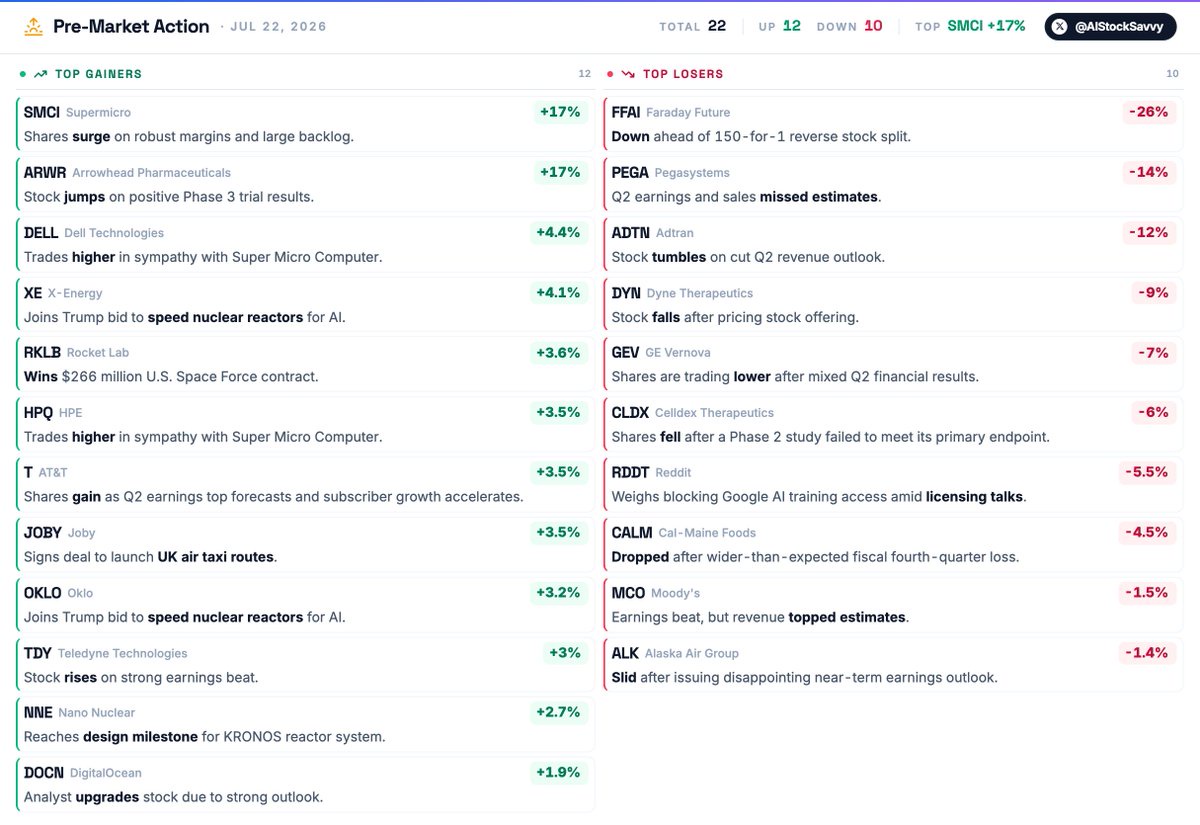Click the -1.4% badge for ALK

(x=1146, y=652)
